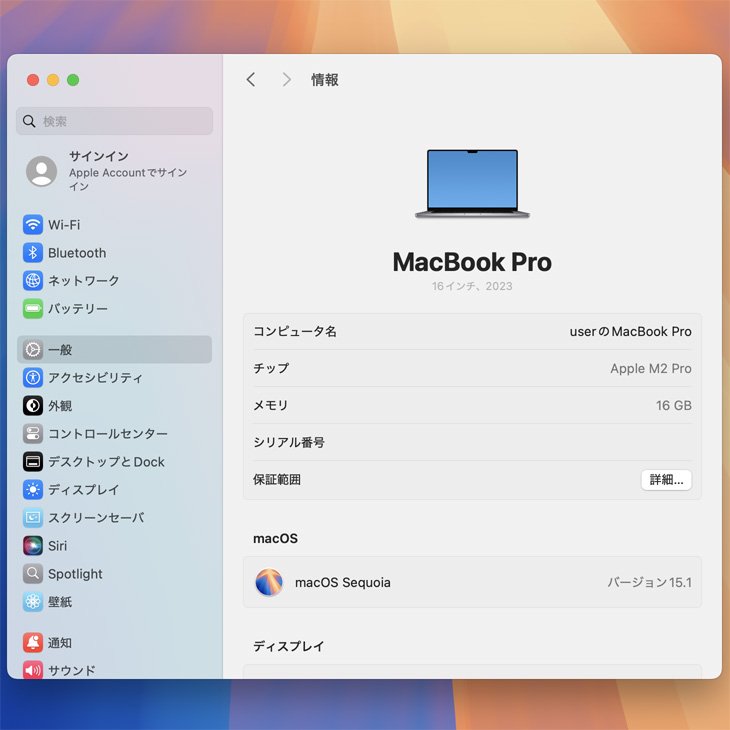
Task: Select the 通知 bell icon
Action: (33, 642)
